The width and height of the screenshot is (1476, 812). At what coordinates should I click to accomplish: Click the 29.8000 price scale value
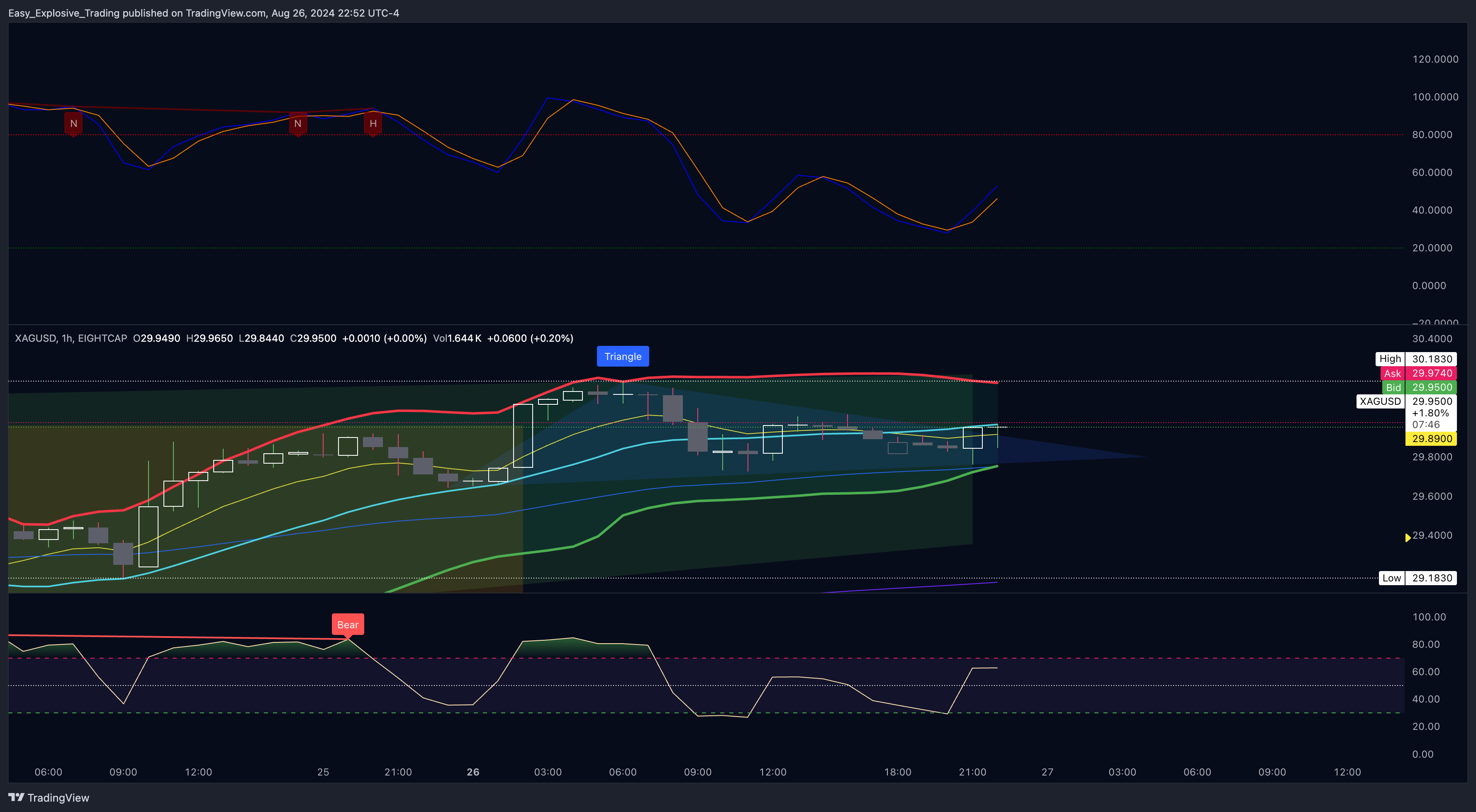pyautogui.click(x=1432, y=457)
